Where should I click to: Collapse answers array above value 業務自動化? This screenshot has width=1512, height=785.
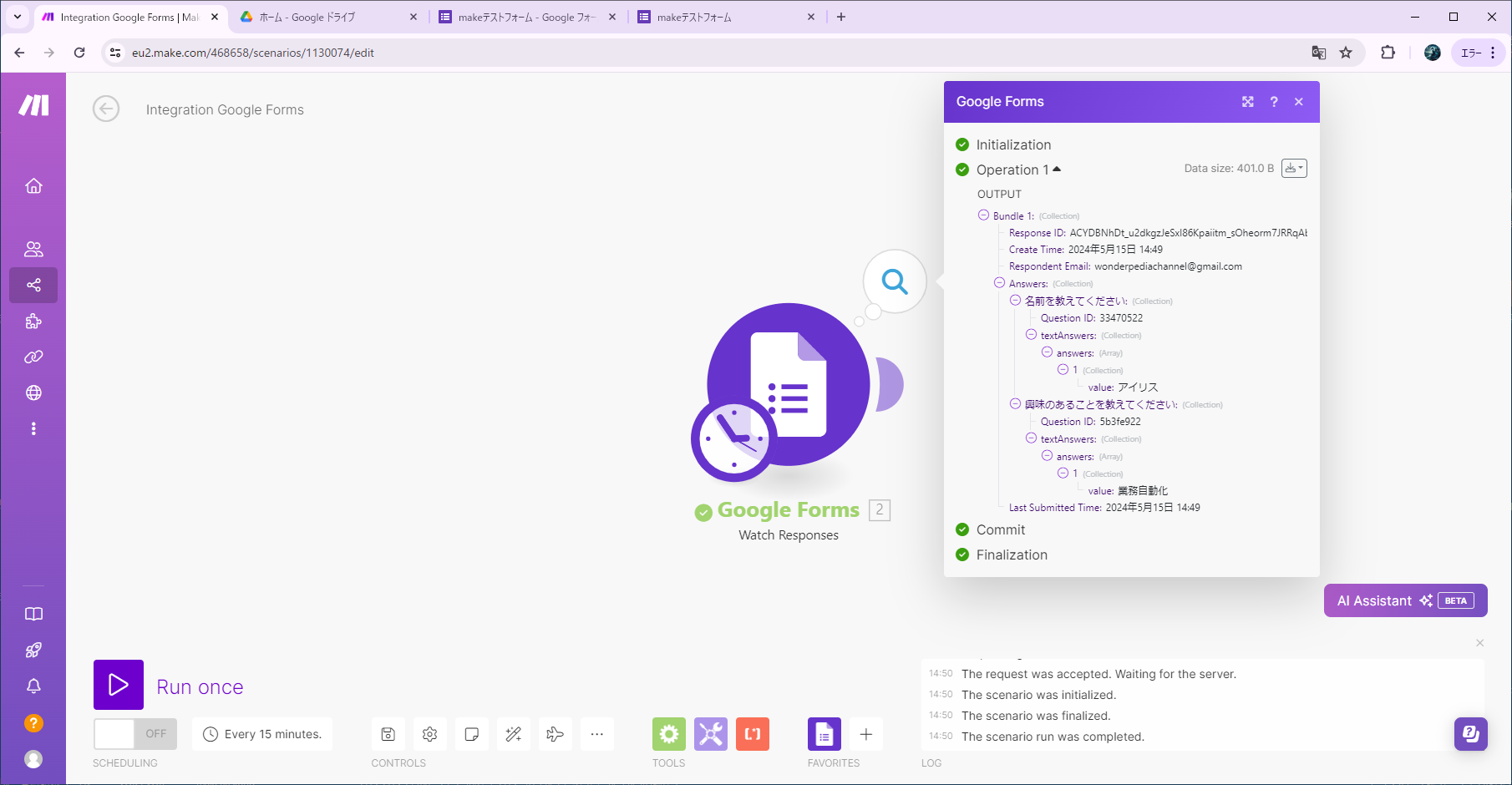(x=1047, y=456)
